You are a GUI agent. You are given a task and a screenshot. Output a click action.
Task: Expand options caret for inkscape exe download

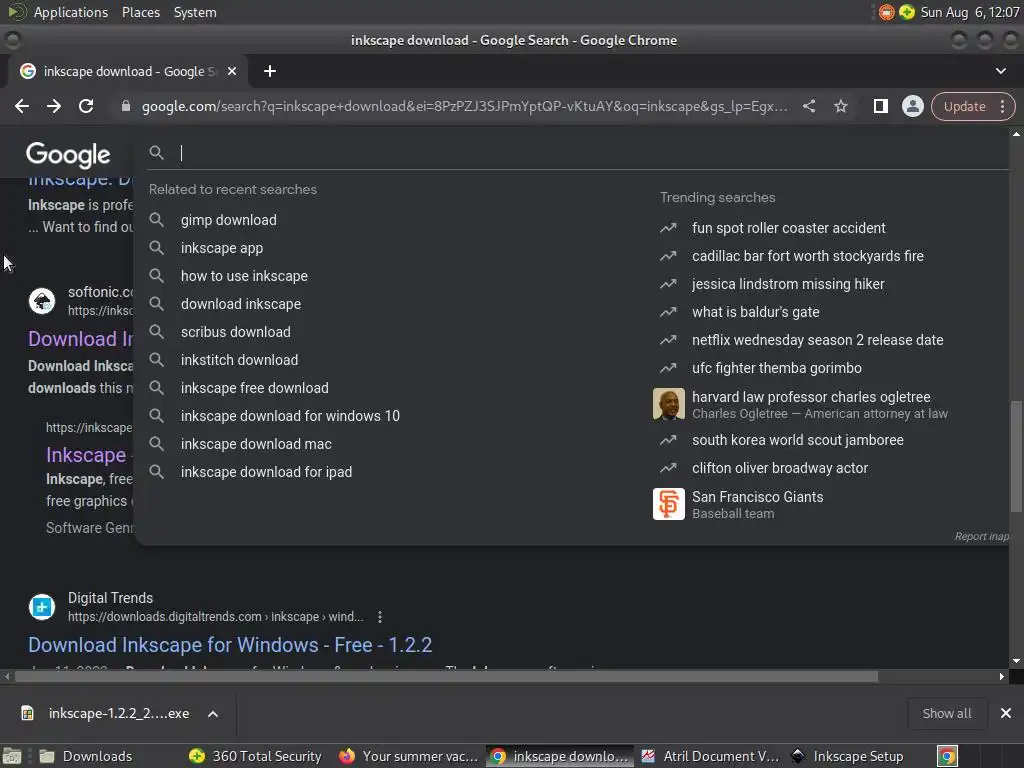(213, 714)
